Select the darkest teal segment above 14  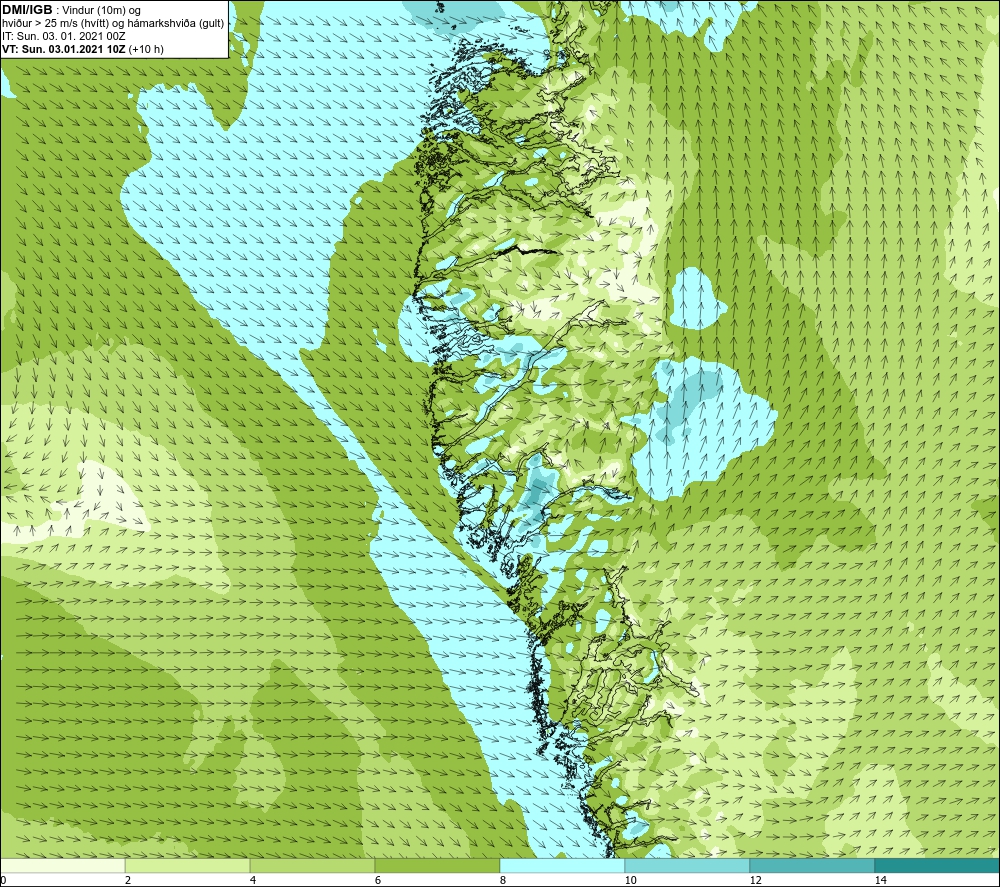point(938,865)
